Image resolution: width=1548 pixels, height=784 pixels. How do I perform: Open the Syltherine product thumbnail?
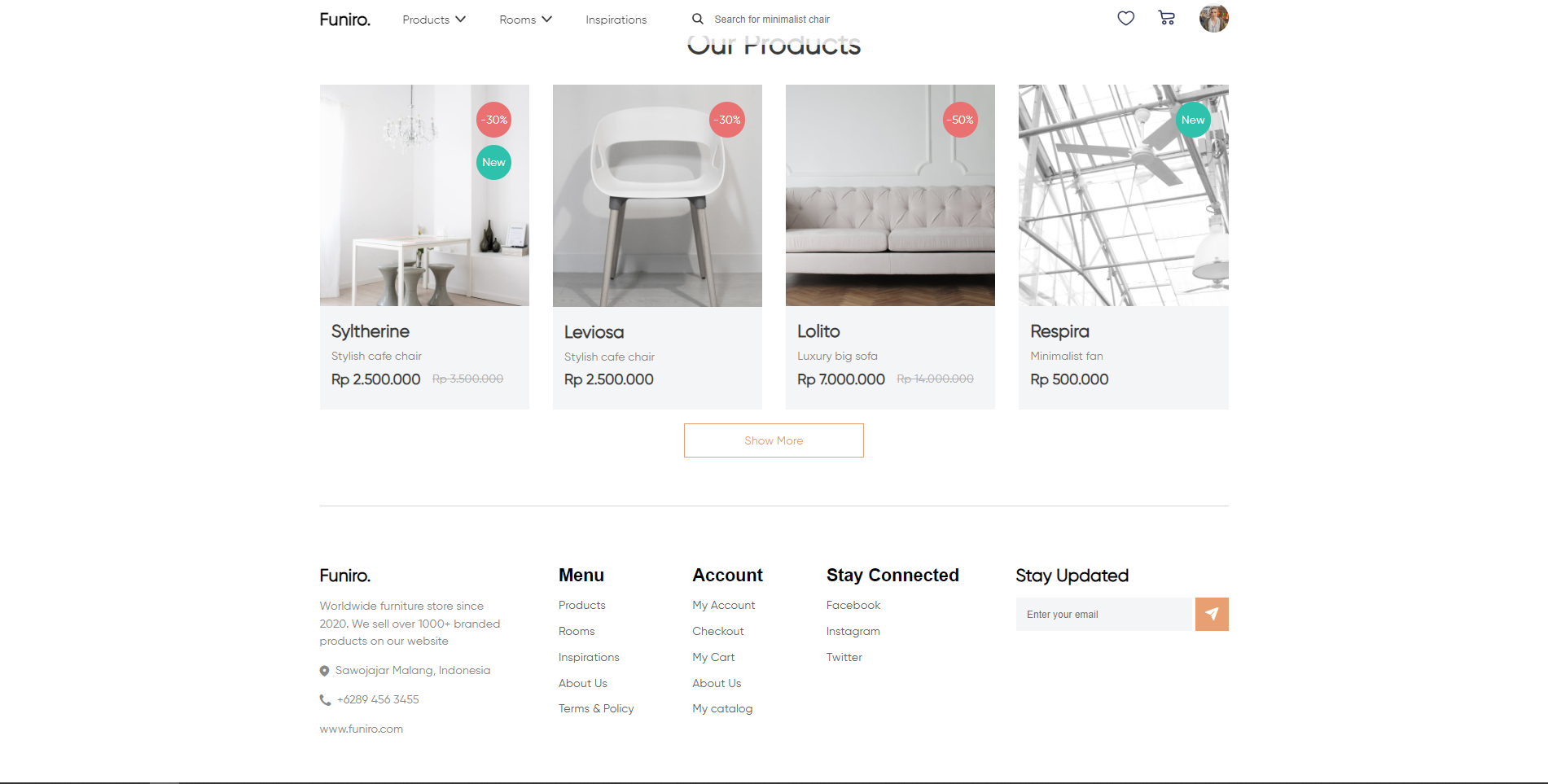[424, 195]
